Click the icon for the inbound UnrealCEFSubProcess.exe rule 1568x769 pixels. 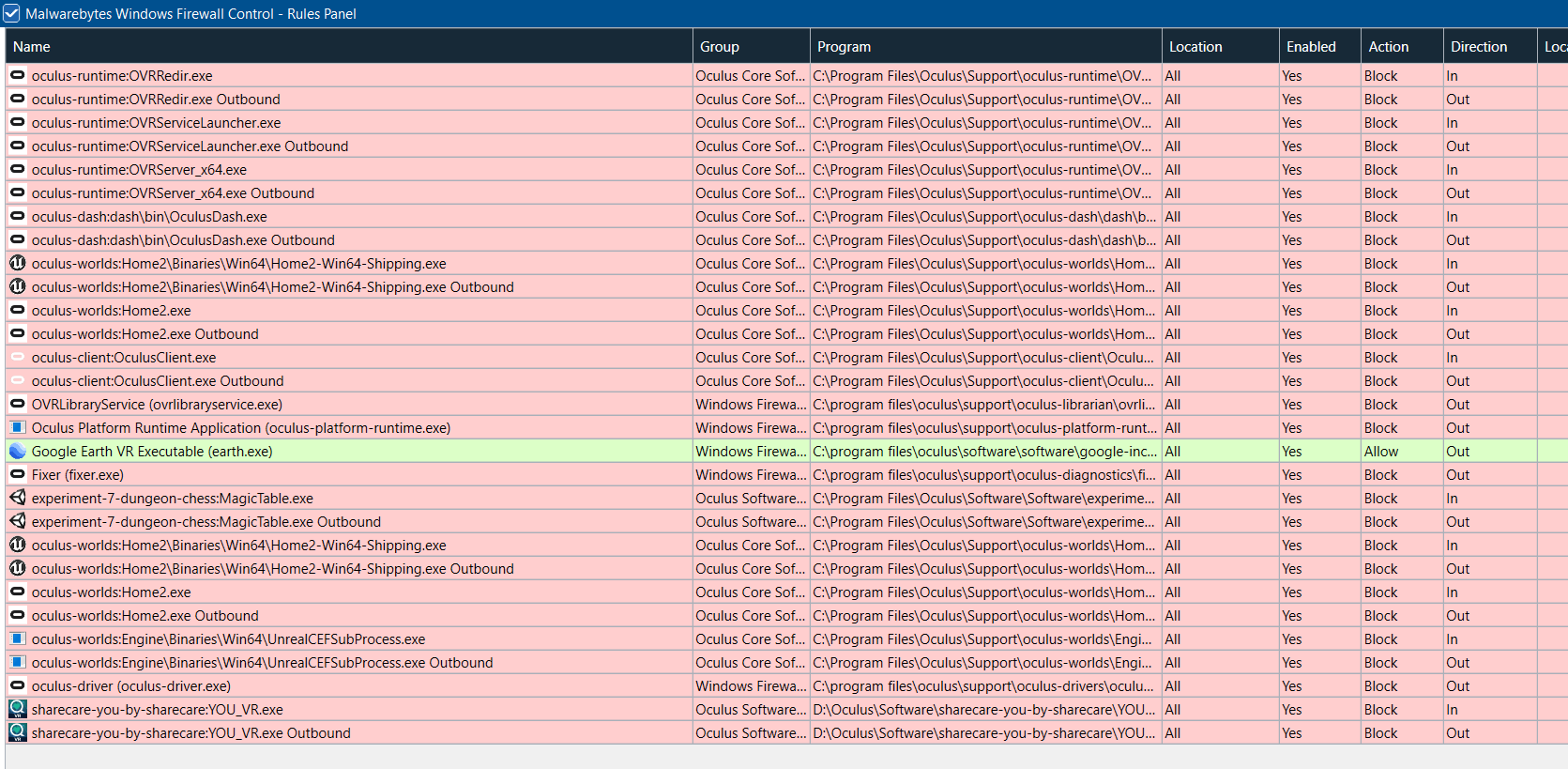pyautogui.click(x=17, y=638)
